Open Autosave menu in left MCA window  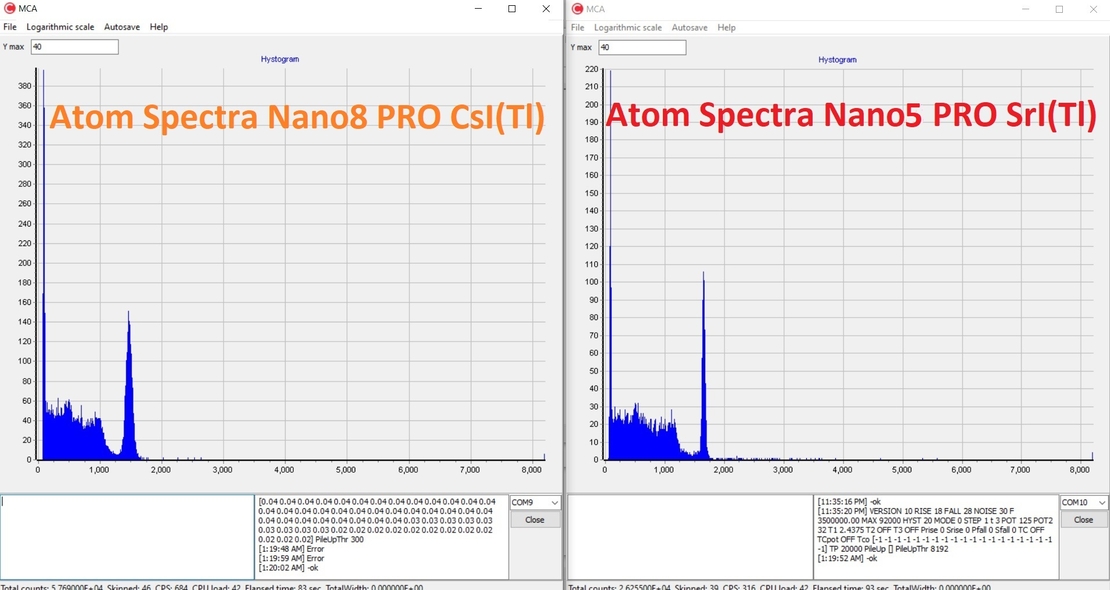122,27
